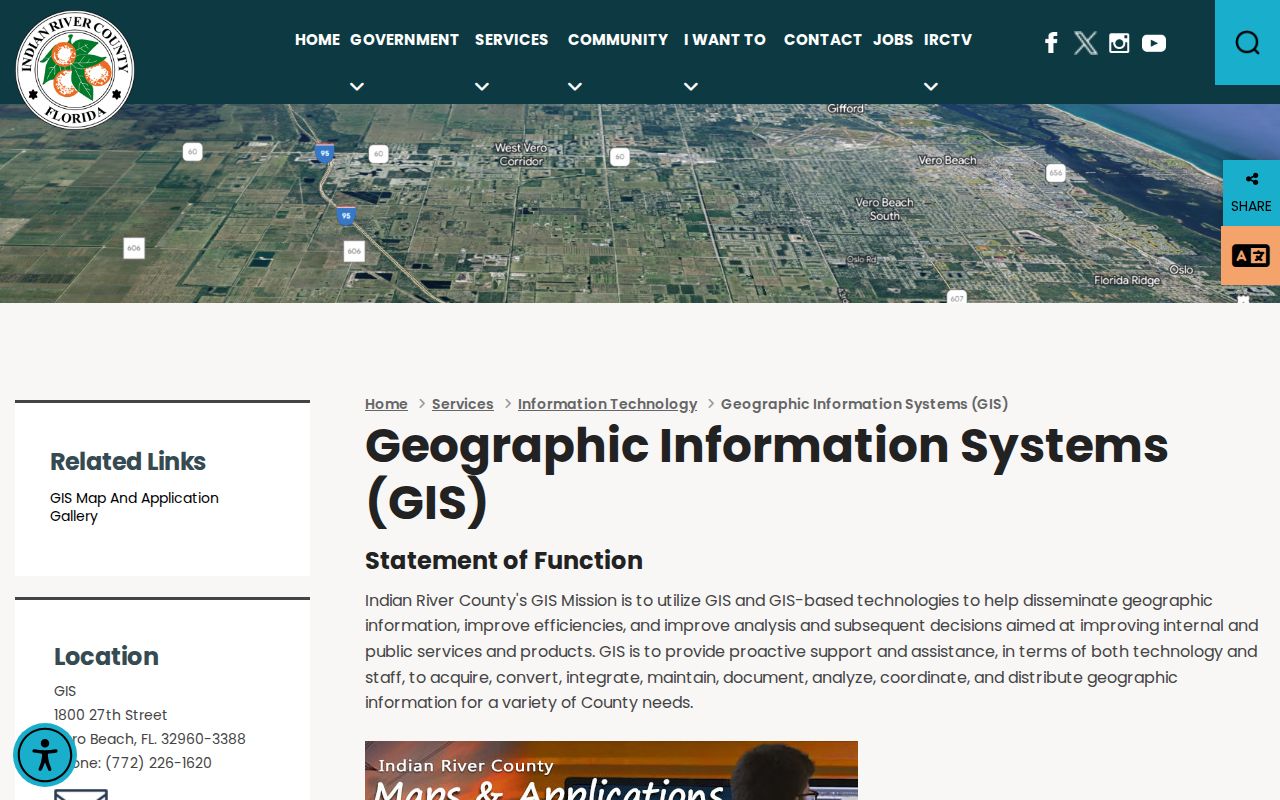Click the Share icon button
Viewport: 1280px width, 800px height.
click(1251, 192)
